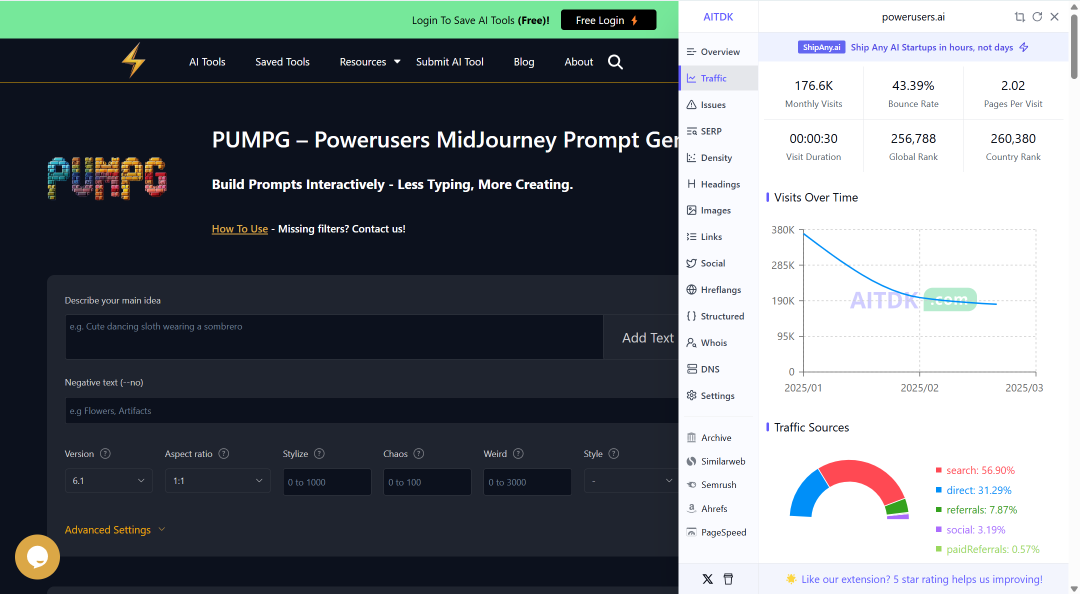1080x594 pixels.
Task: Click the AITDK panel vertical scrollbar
Action: 1074,47
